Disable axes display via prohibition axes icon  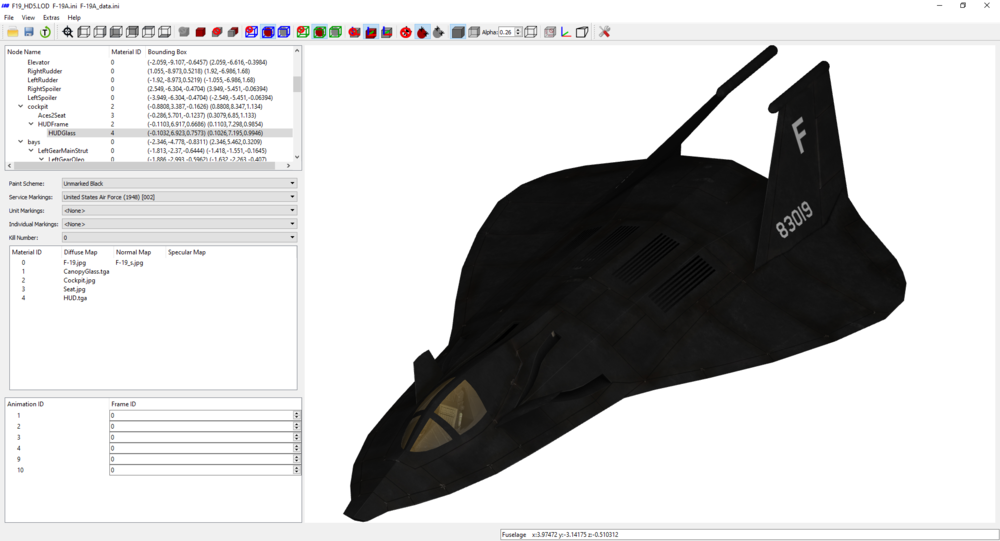click(355, 32)
